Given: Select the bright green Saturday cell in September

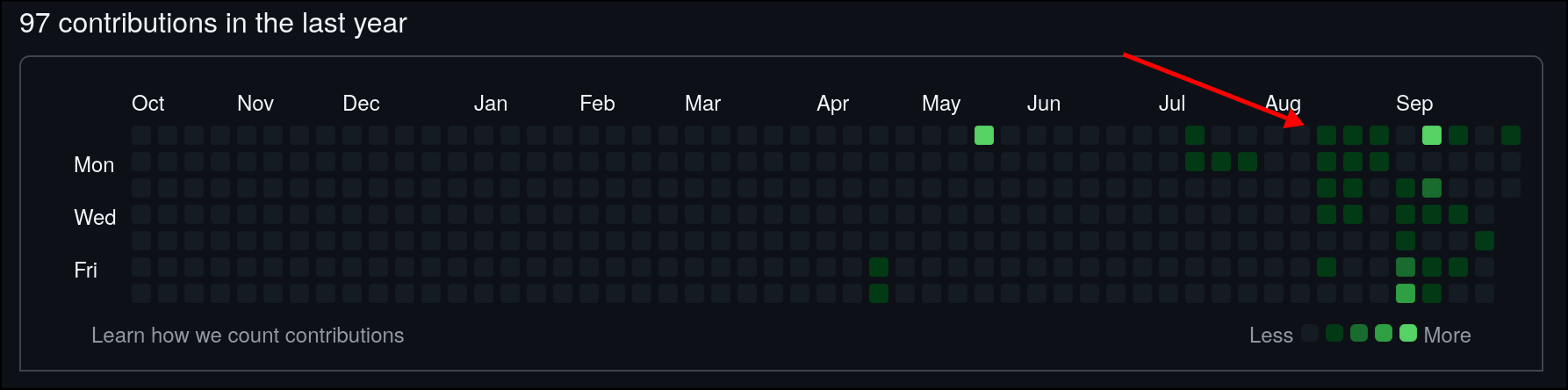Looking at the screenshot, I should point(1406,293).
